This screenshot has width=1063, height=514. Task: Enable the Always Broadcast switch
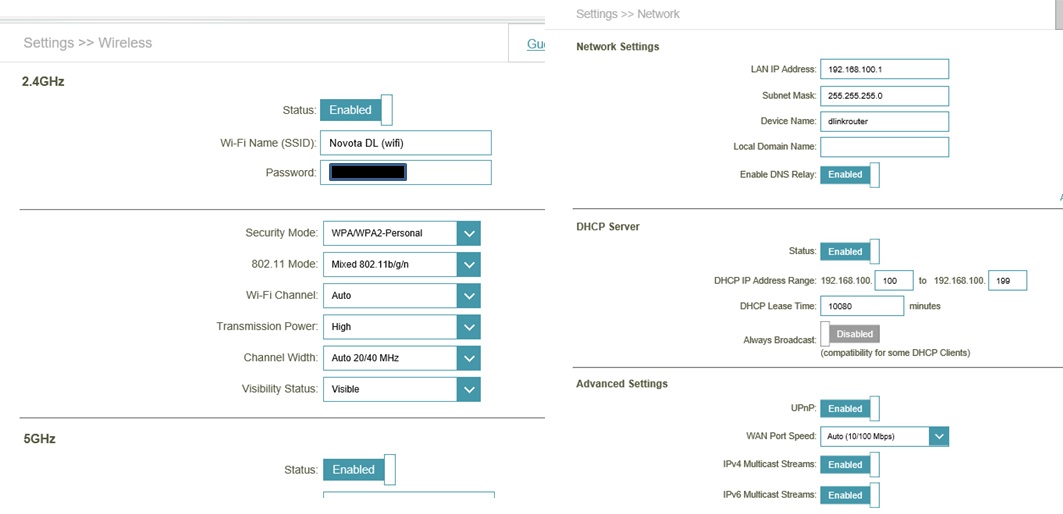(x=850, y=334)
